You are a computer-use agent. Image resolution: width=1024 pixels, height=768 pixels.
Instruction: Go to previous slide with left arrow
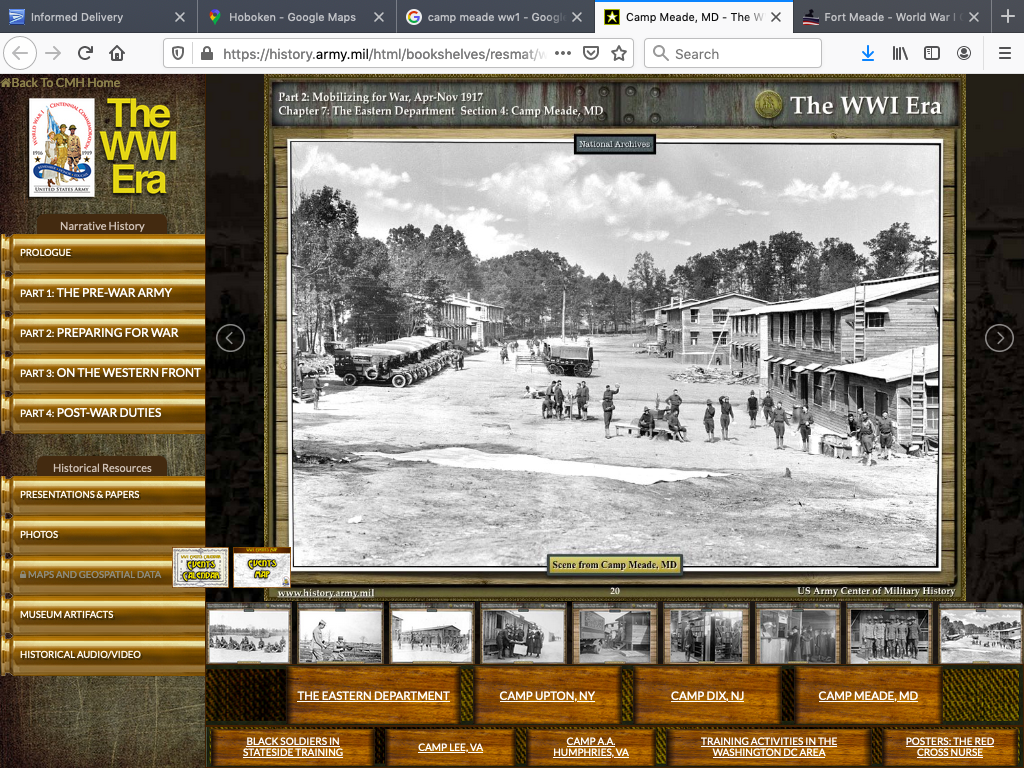coord(230,338)
